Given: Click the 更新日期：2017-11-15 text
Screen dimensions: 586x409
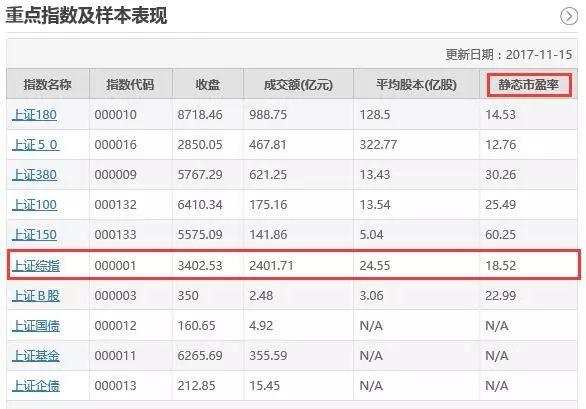Looking at the screenshot, I should [x=509, y=55].
